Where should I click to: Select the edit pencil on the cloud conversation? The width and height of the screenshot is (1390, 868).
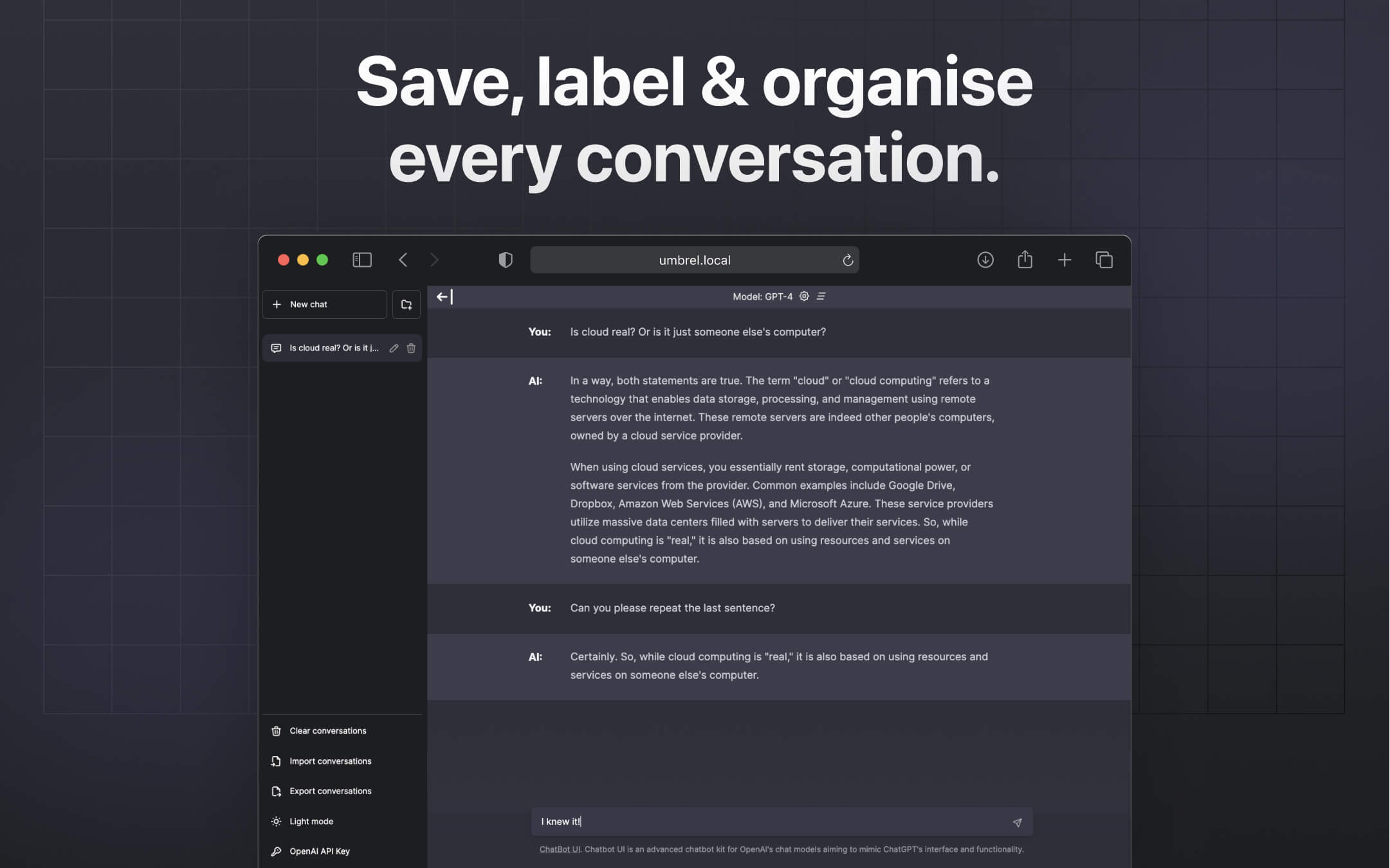coord(394,348)
